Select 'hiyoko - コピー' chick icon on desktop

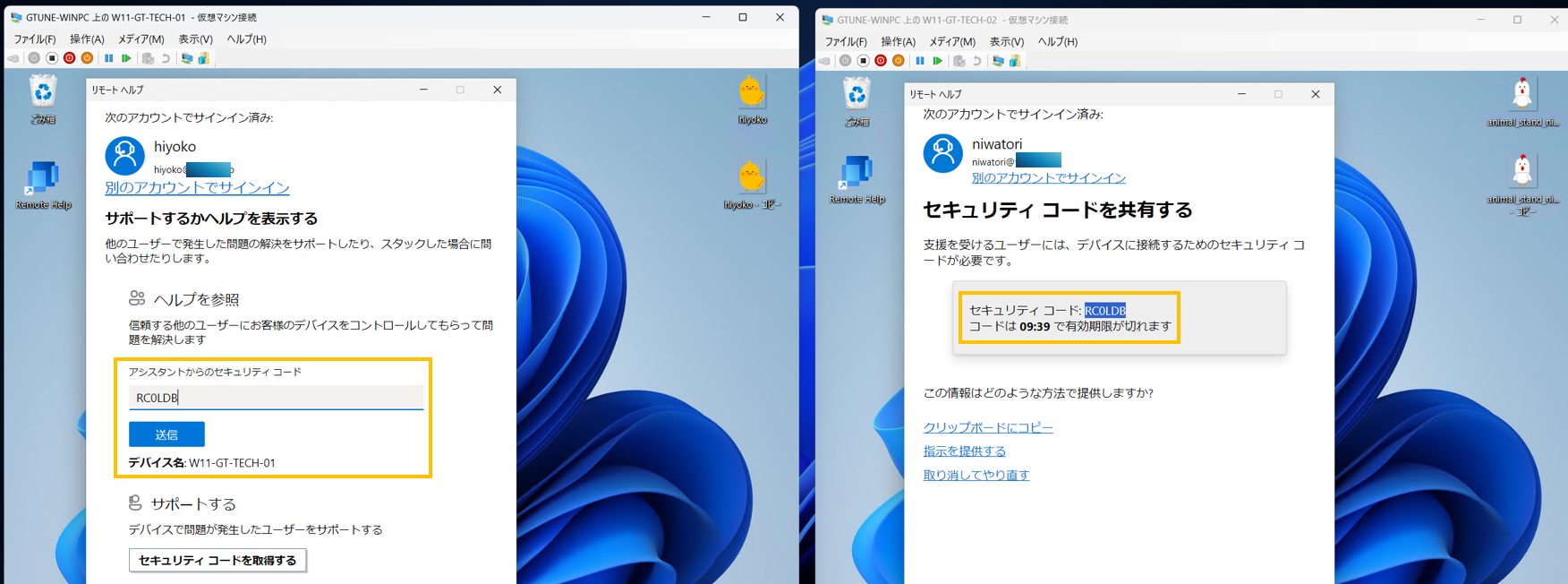point(752,185)
